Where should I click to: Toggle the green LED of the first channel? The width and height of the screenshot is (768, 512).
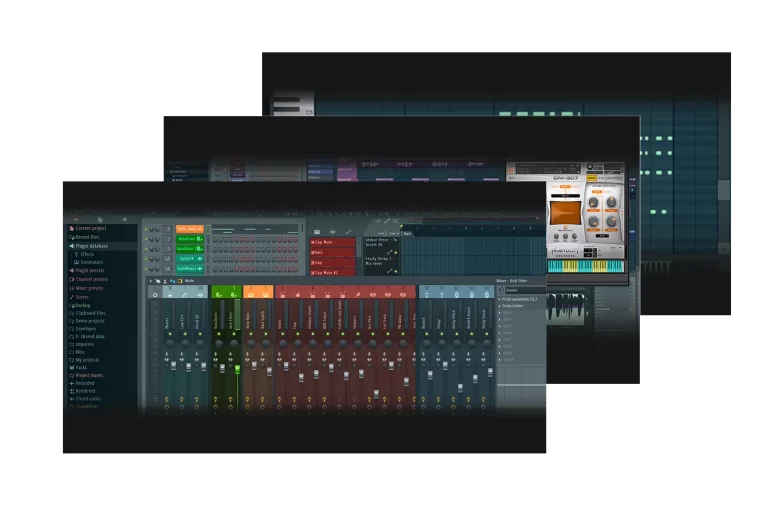[x=147, y=229]
